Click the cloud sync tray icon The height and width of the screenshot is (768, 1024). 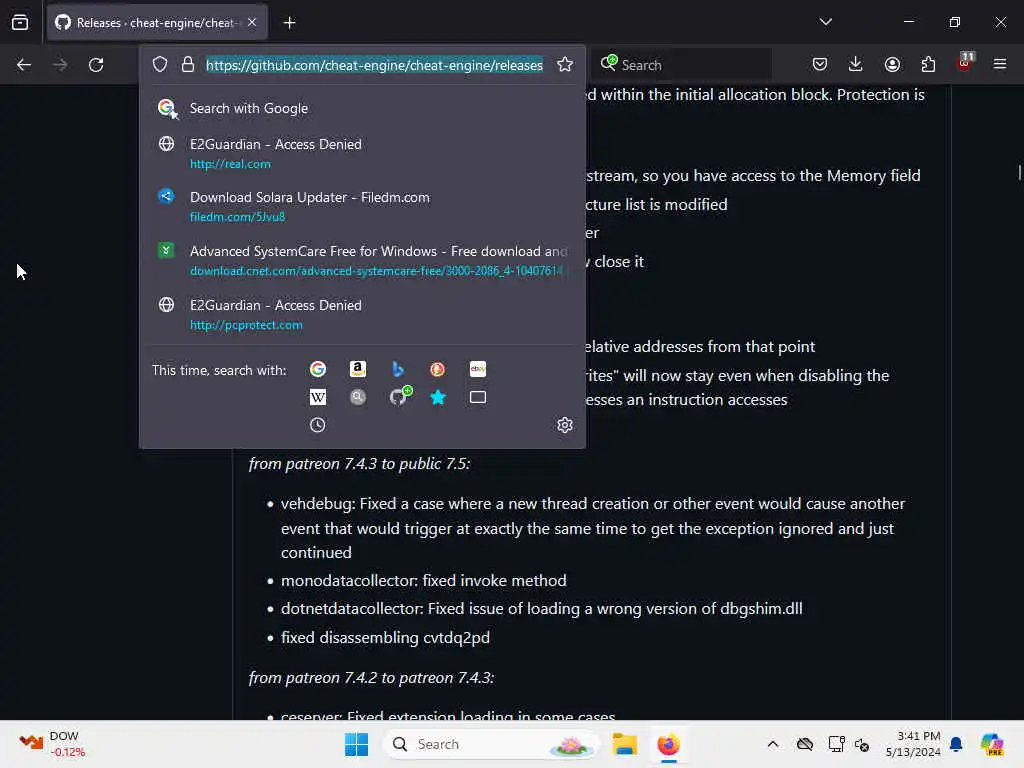click(x=805, y=744)
